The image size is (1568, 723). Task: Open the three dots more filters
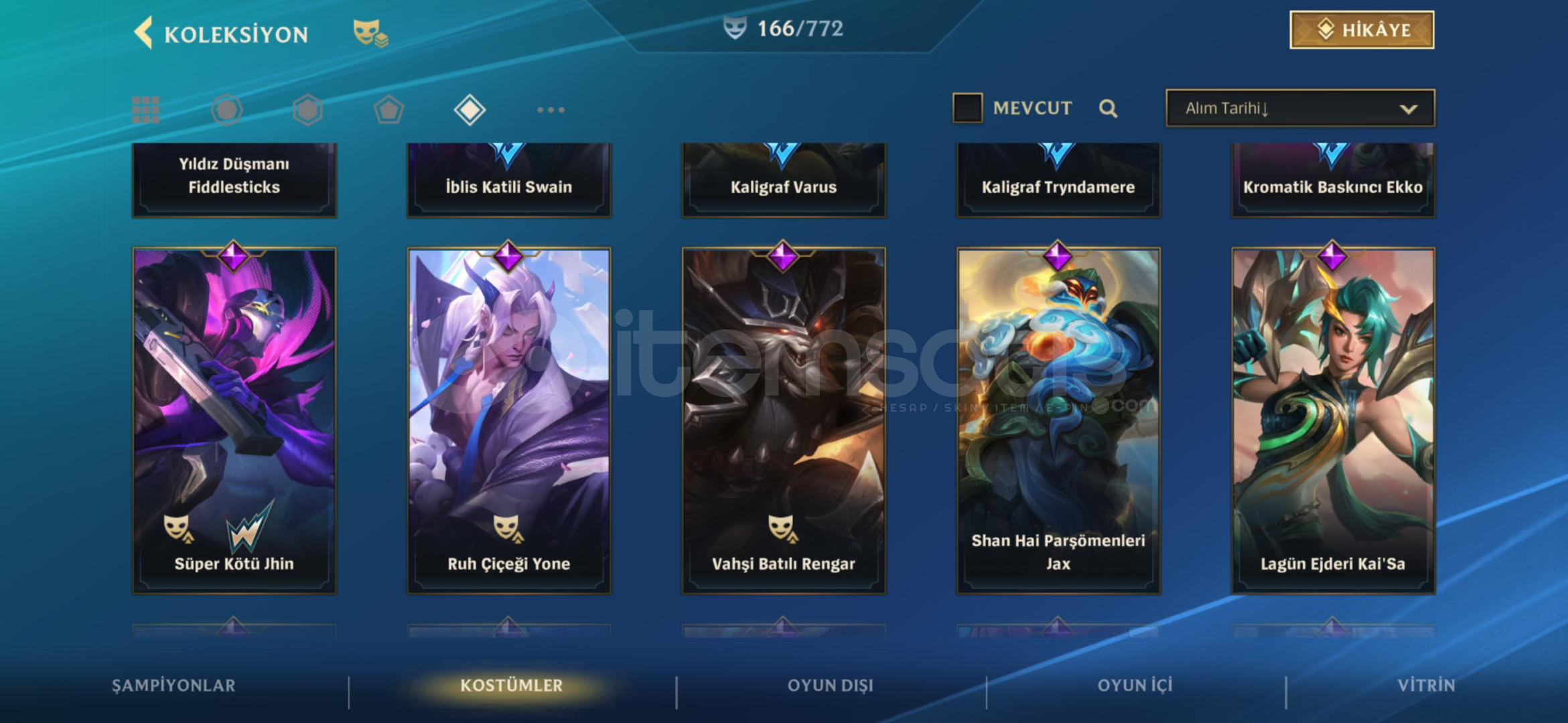(551, 110)
